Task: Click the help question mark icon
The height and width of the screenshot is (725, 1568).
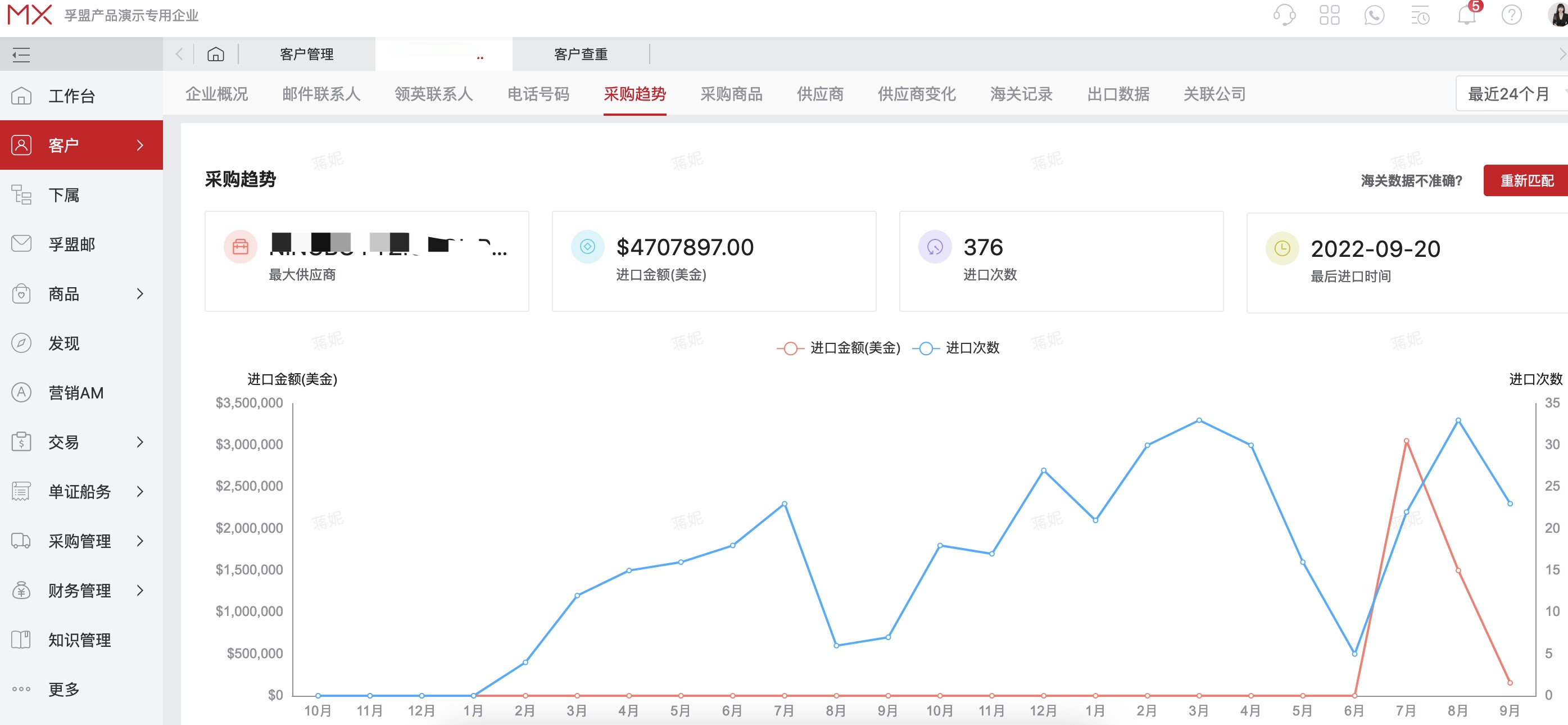Action: point(1511,15)
